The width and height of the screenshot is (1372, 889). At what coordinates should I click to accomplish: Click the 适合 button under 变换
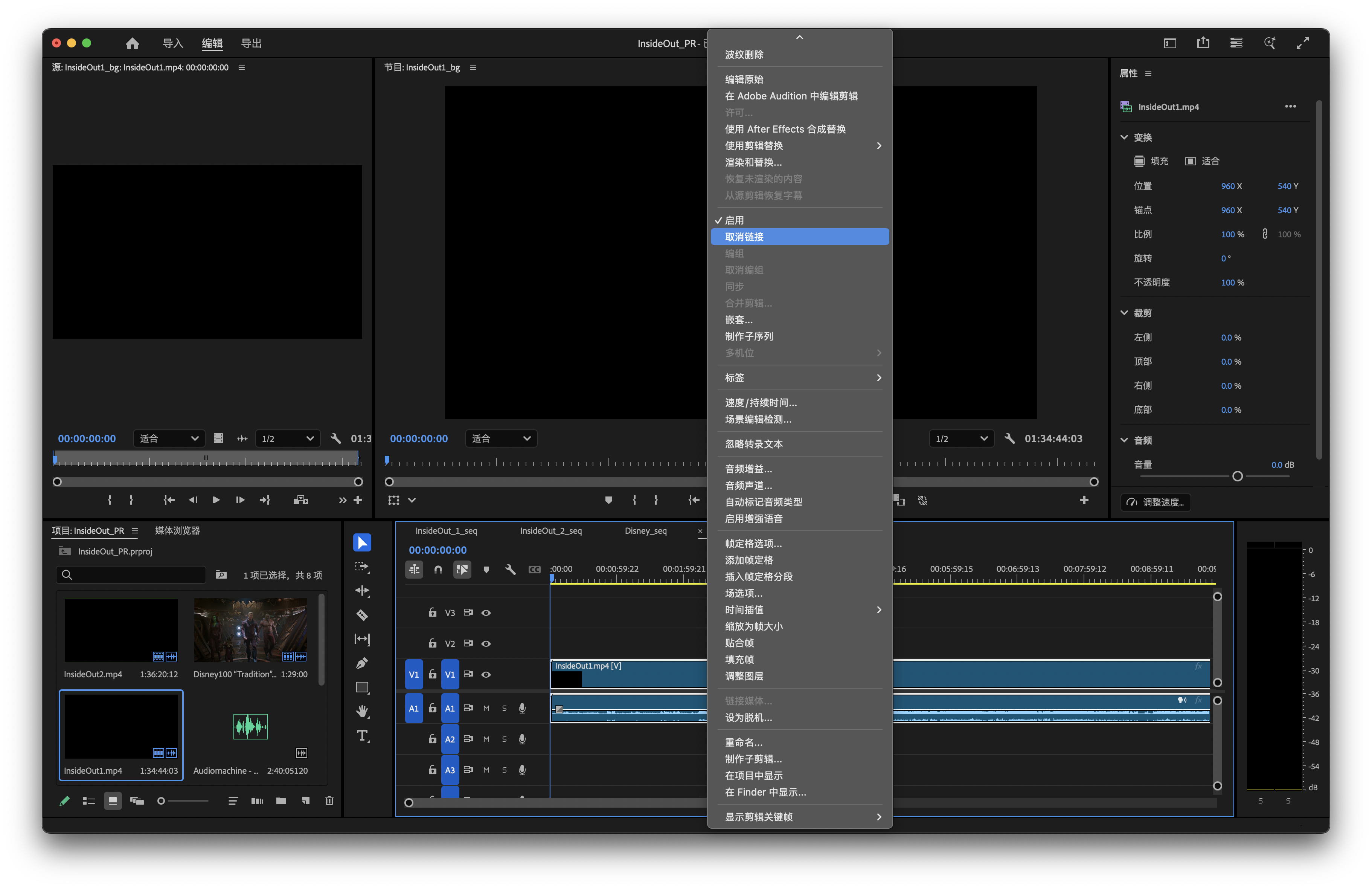click(1202, 161)
